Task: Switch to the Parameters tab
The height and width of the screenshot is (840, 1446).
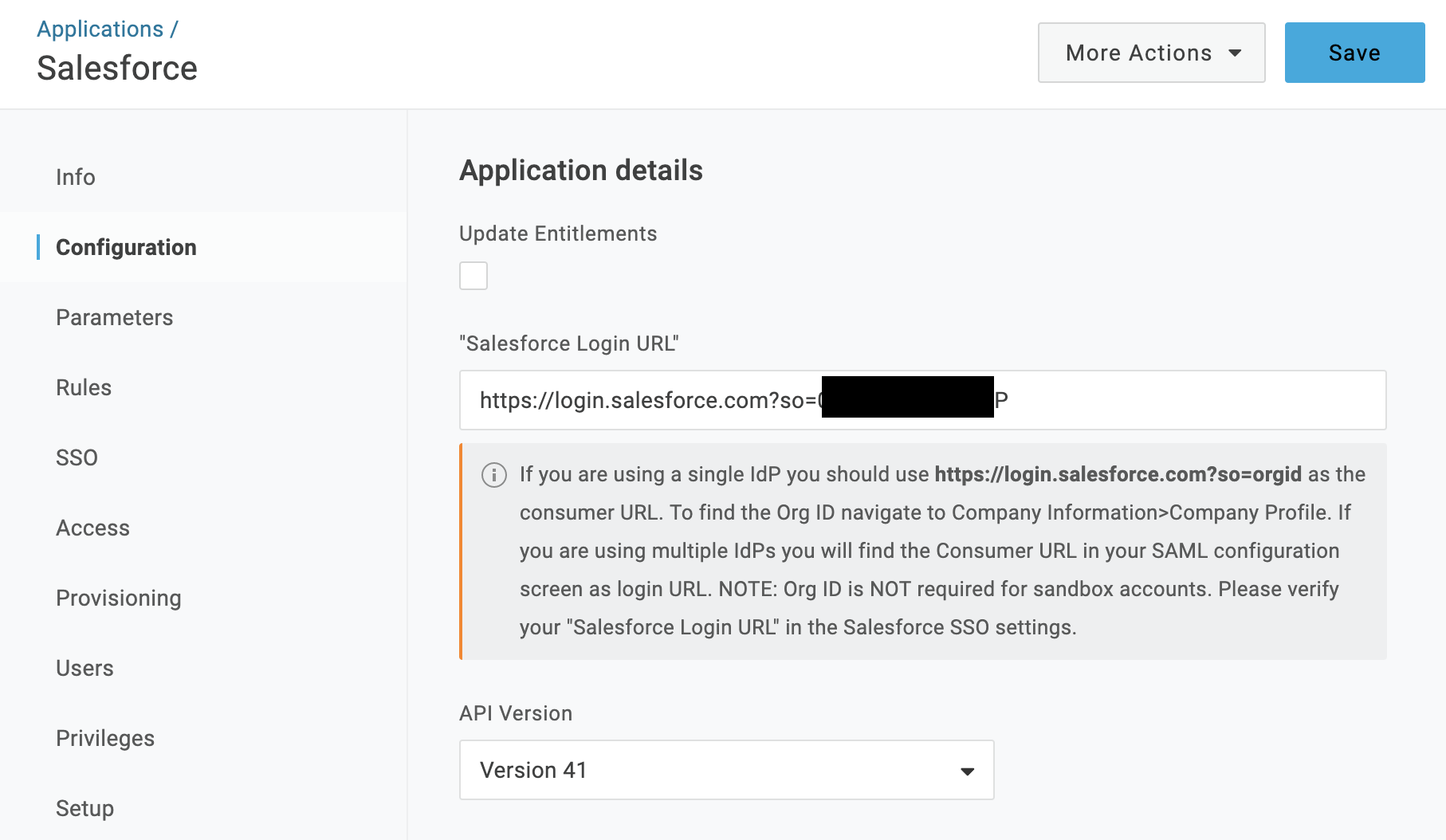Action: click(x=114, y=317)
